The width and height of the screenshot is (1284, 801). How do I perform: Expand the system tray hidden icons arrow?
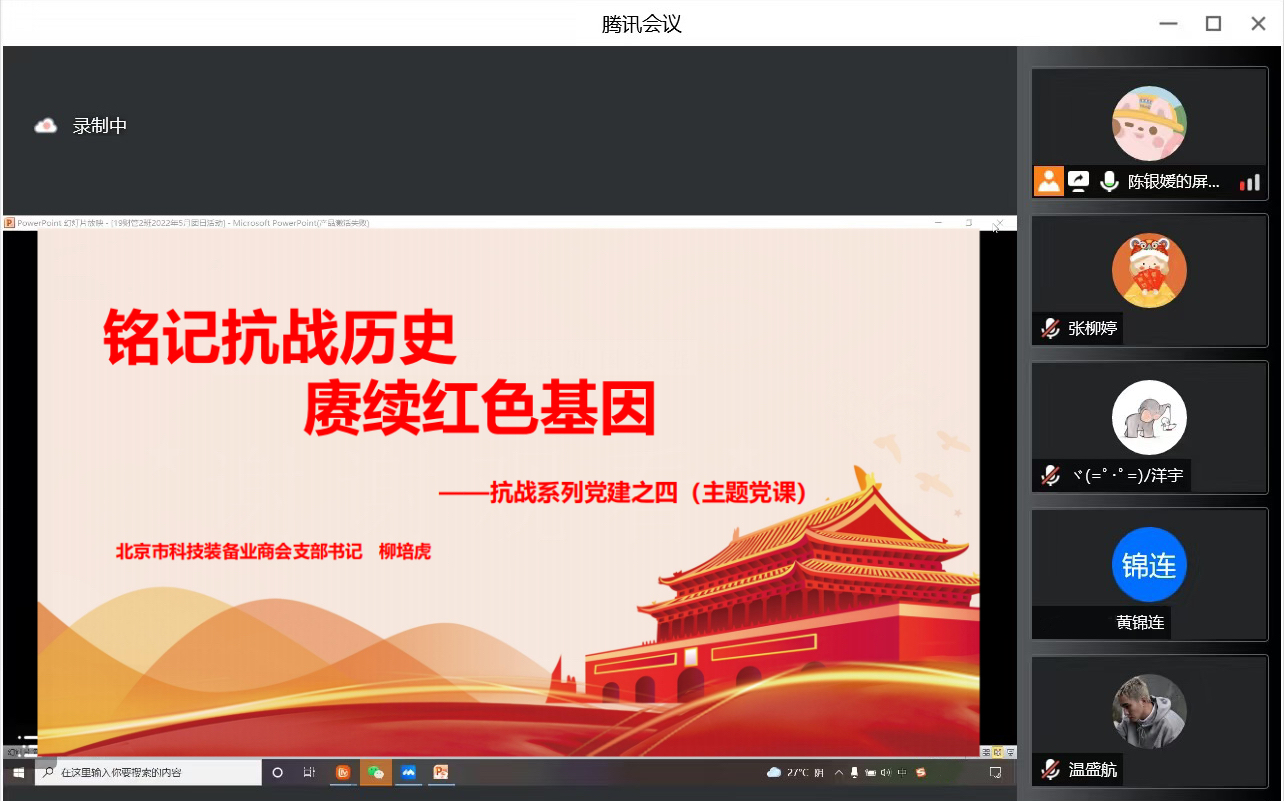(838, 772)
